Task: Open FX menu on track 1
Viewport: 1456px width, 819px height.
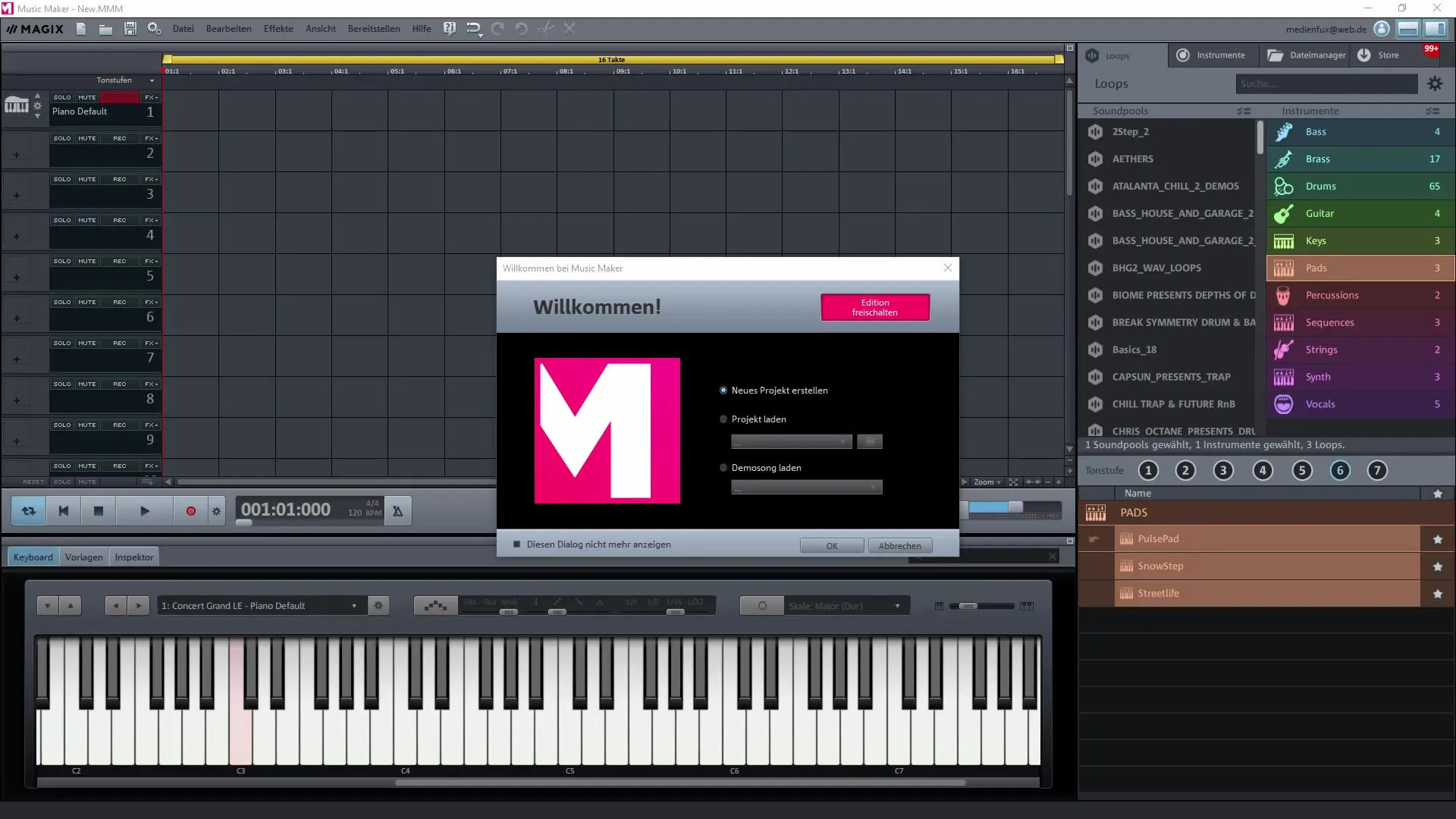Action: (x=151, y=98)
